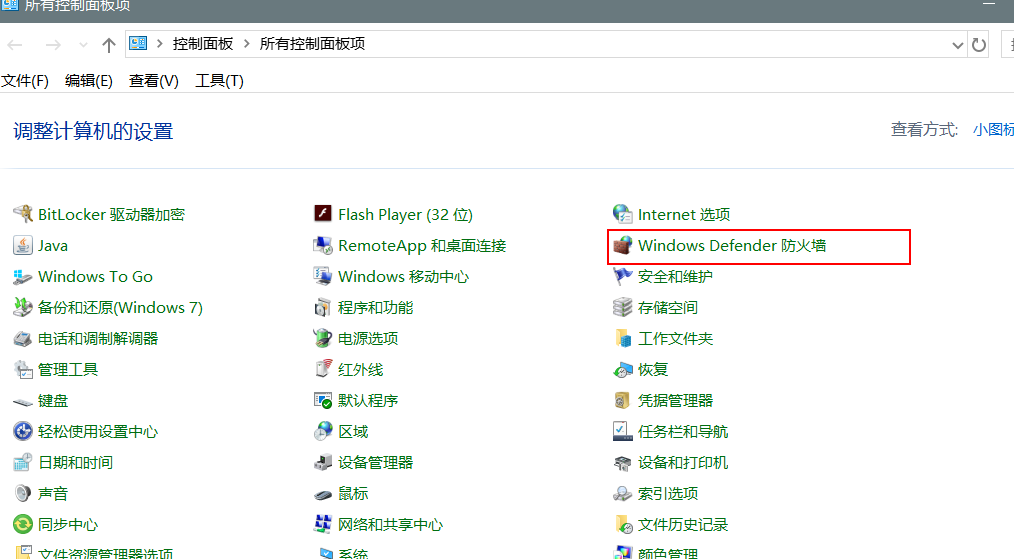Open the 日期和时间 icon
Image resolution: width=1014 pixels, height=559 pixels.
23,463
